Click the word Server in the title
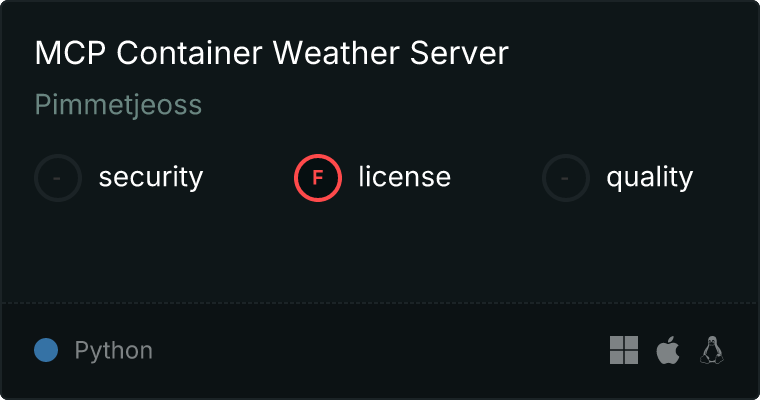Viewport: 760px width, 400px height. point(459,52)
